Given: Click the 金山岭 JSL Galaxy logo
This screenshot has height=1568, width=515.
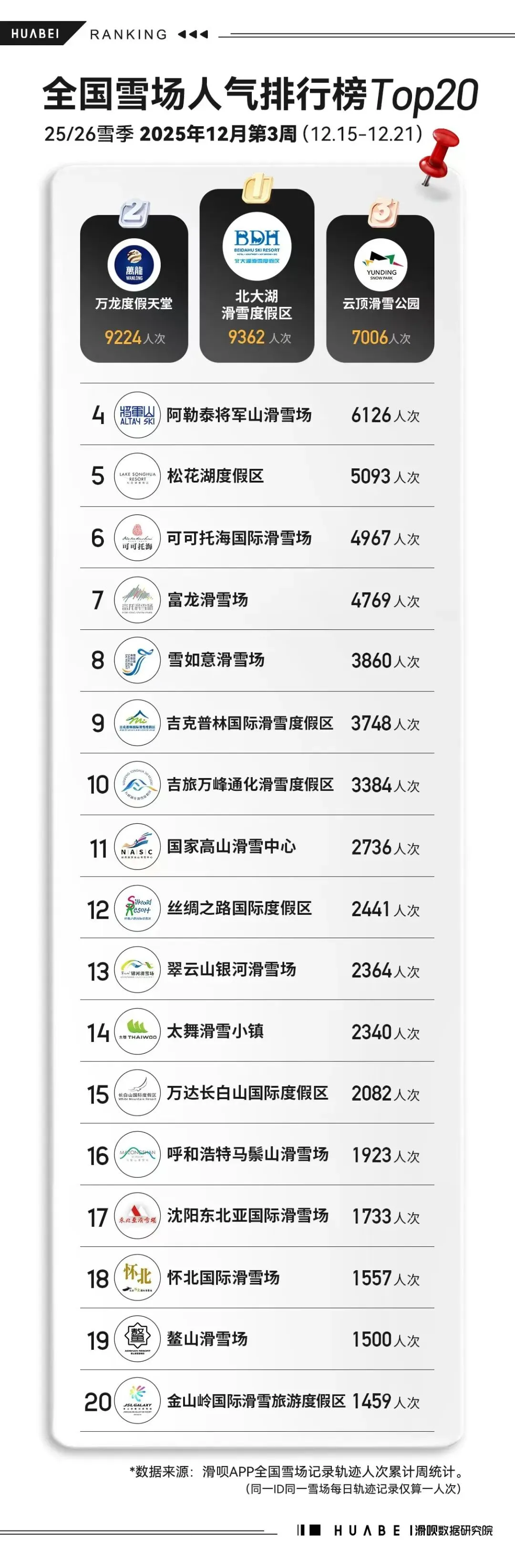Looking at the screenshot, I should pyautogui.click(x=137, y=1401).
